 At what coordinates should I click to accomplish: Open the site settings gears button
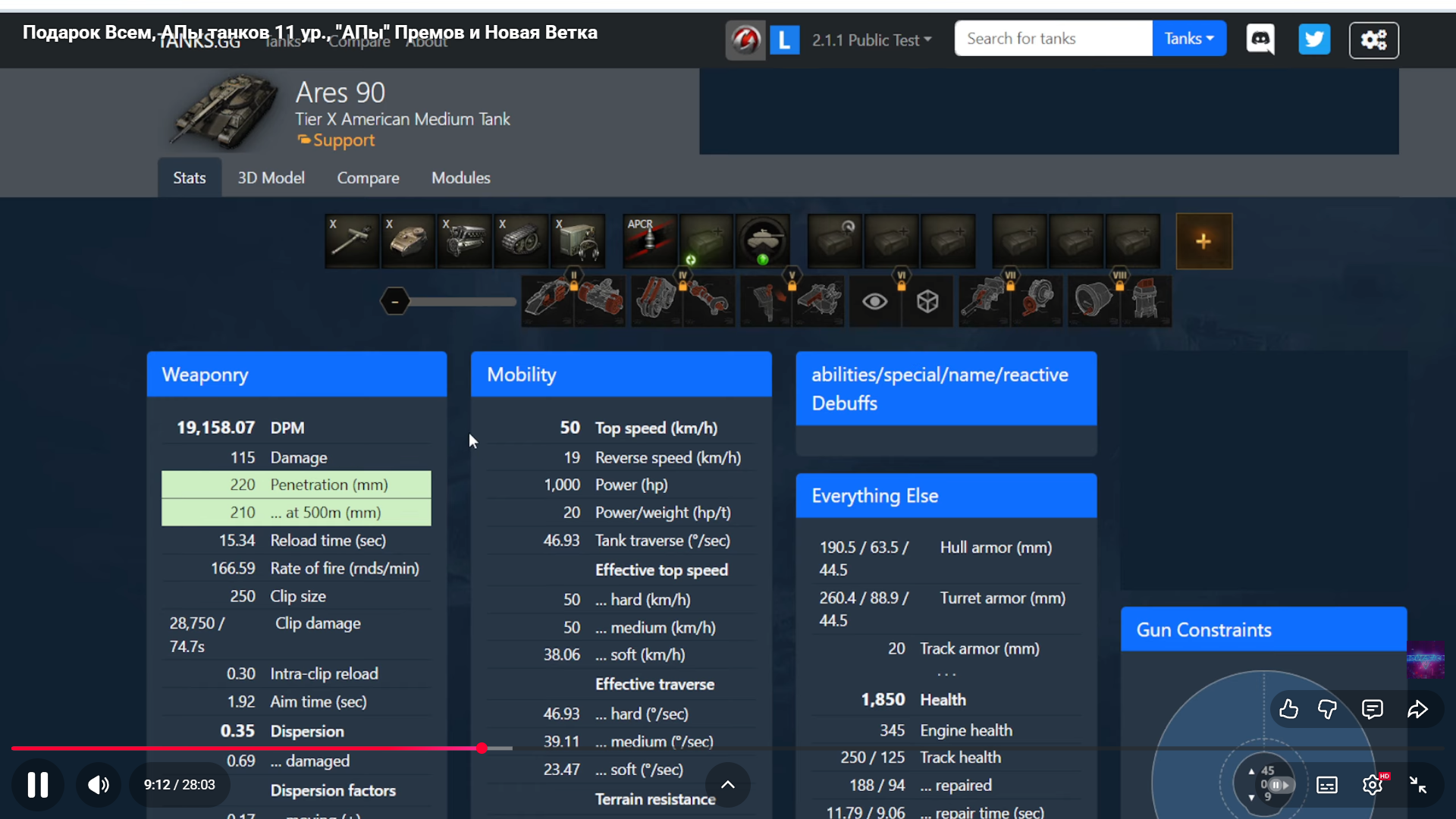pos(1373,39)
